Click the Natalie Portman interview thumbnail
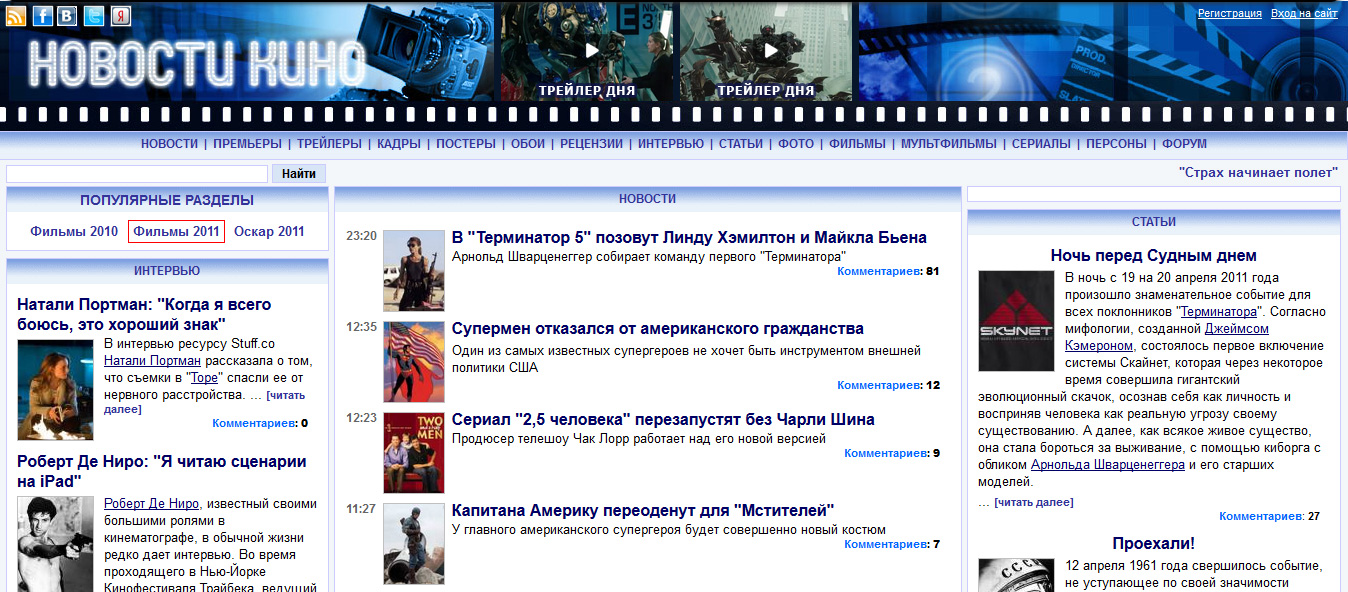Screen dimensions: 1348x592 pos(56,390)
